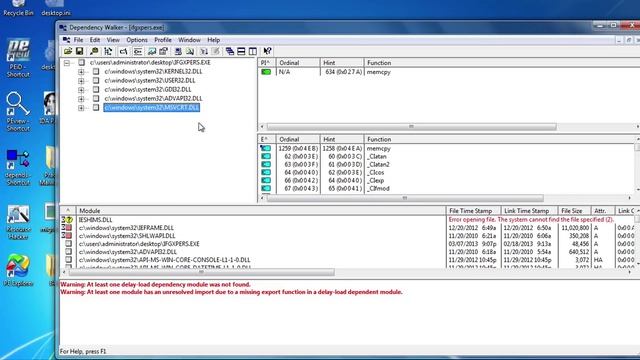Expand the GDI32.DLL tree node

[x=81, y=90]
